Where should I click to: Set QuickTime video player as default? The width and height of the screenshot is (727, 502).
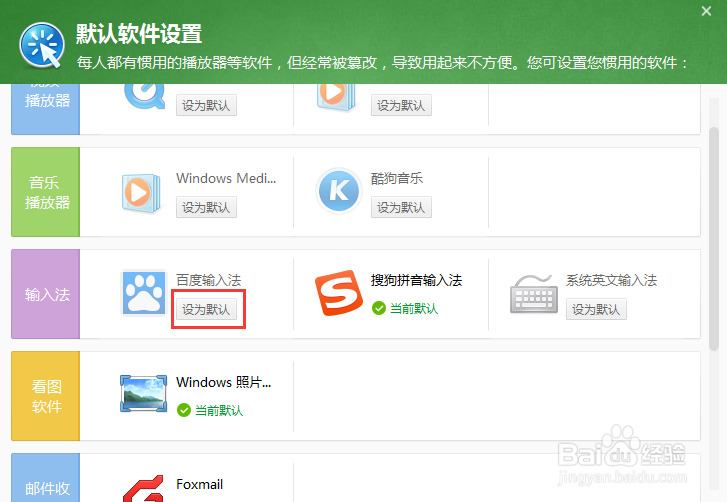[x=206, y=105]
